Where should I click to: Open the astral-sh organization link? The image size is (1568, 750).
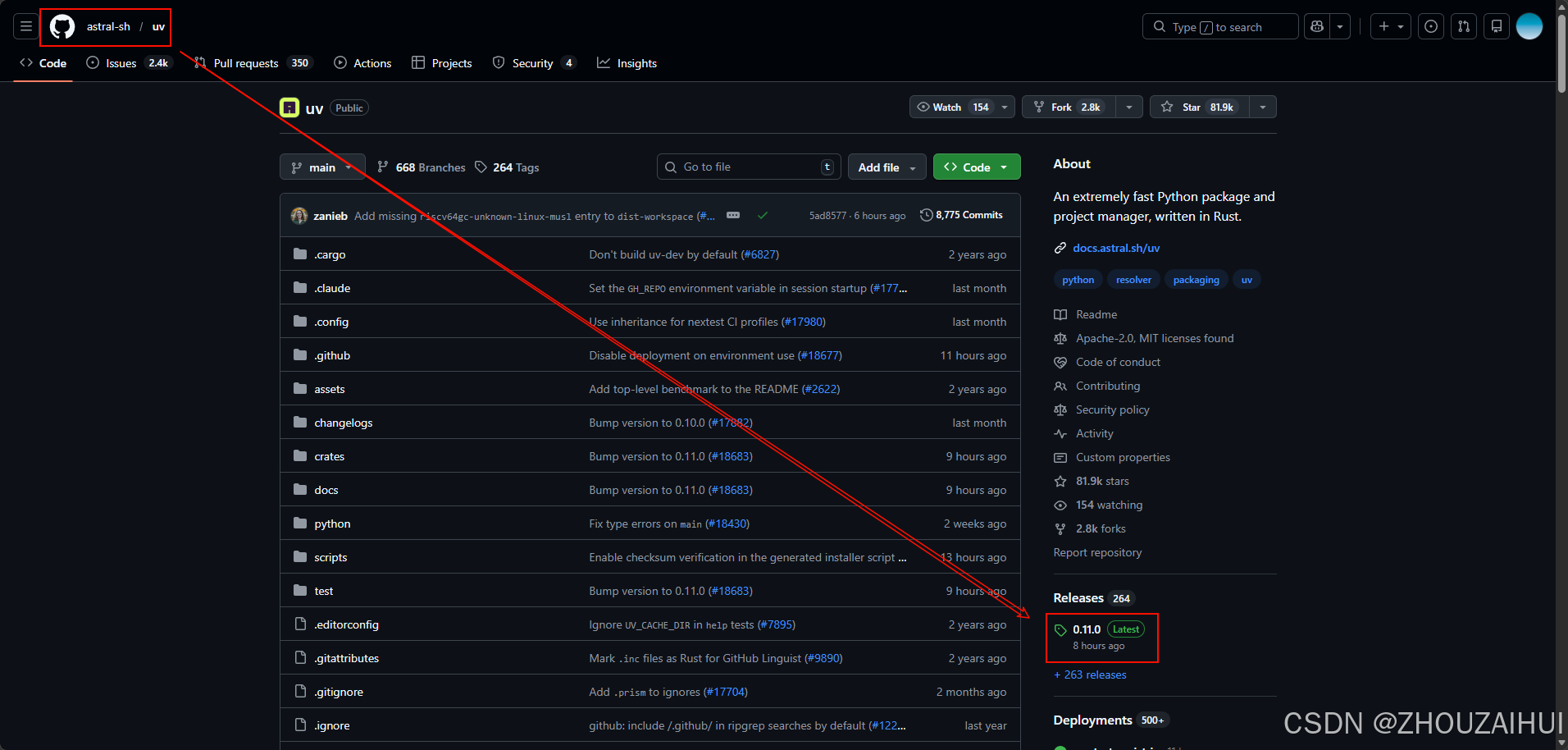[108, 26]
